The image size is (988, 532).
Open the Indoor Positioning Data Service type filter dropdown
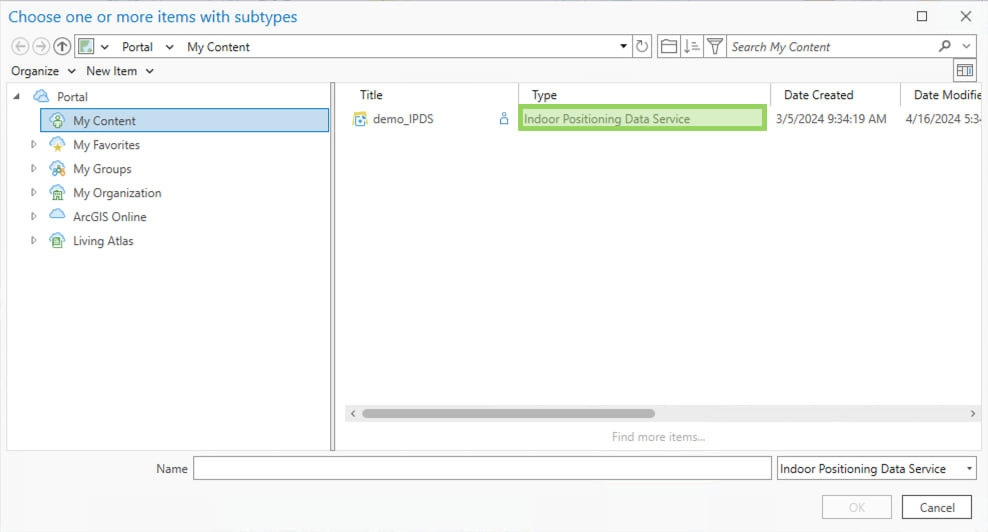click(969, 468)
